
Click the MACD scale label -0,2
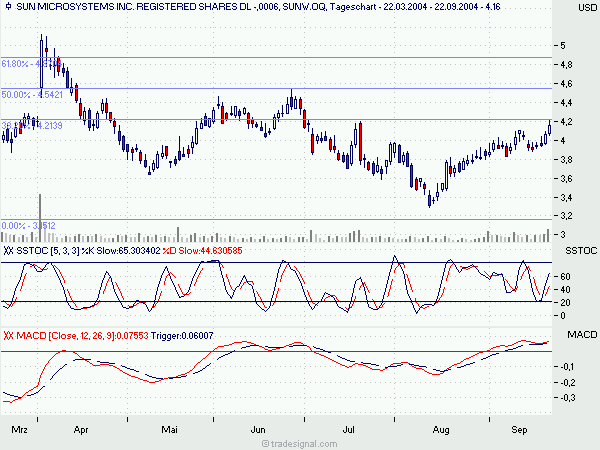tap(567, 383)
